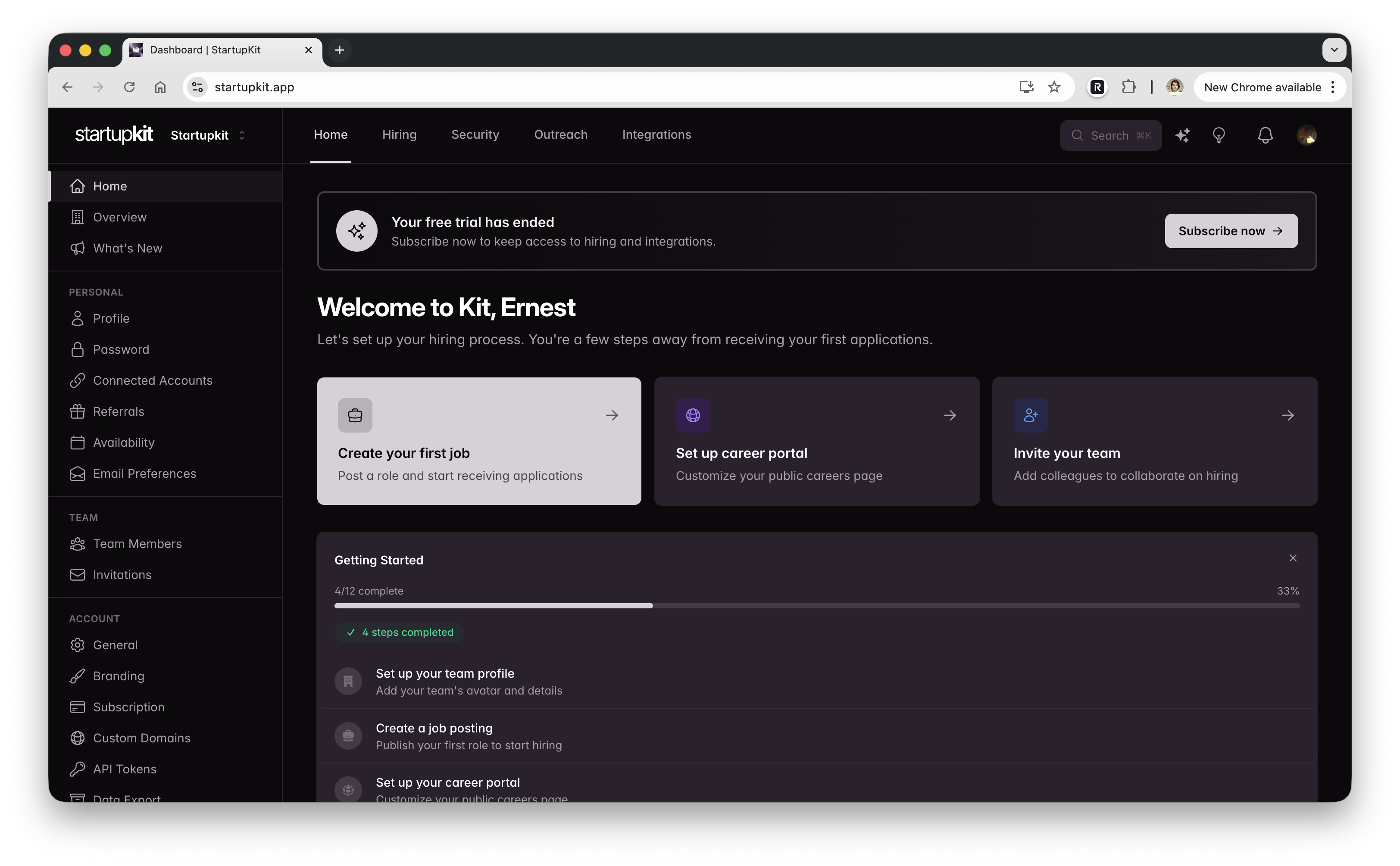Open the lightbulb tips icon
Image resolution: width=1400 pixels, height=866 pixels.
tap(1219, 135)
